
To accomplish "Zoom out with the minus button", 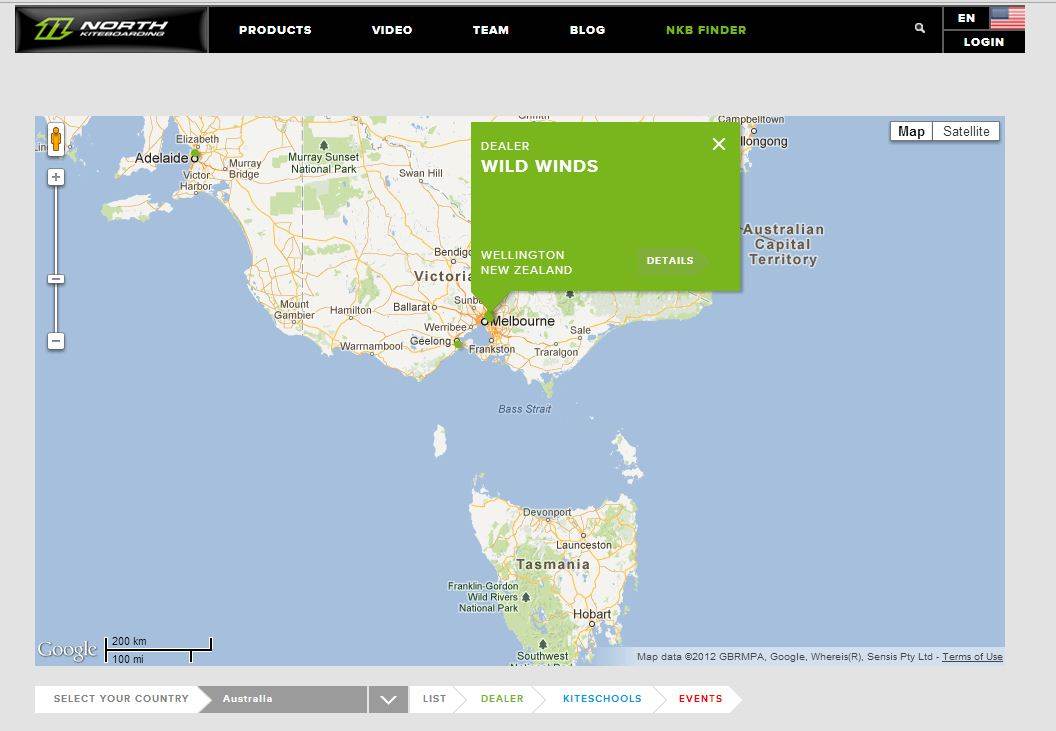I will [x=56, y=341].
